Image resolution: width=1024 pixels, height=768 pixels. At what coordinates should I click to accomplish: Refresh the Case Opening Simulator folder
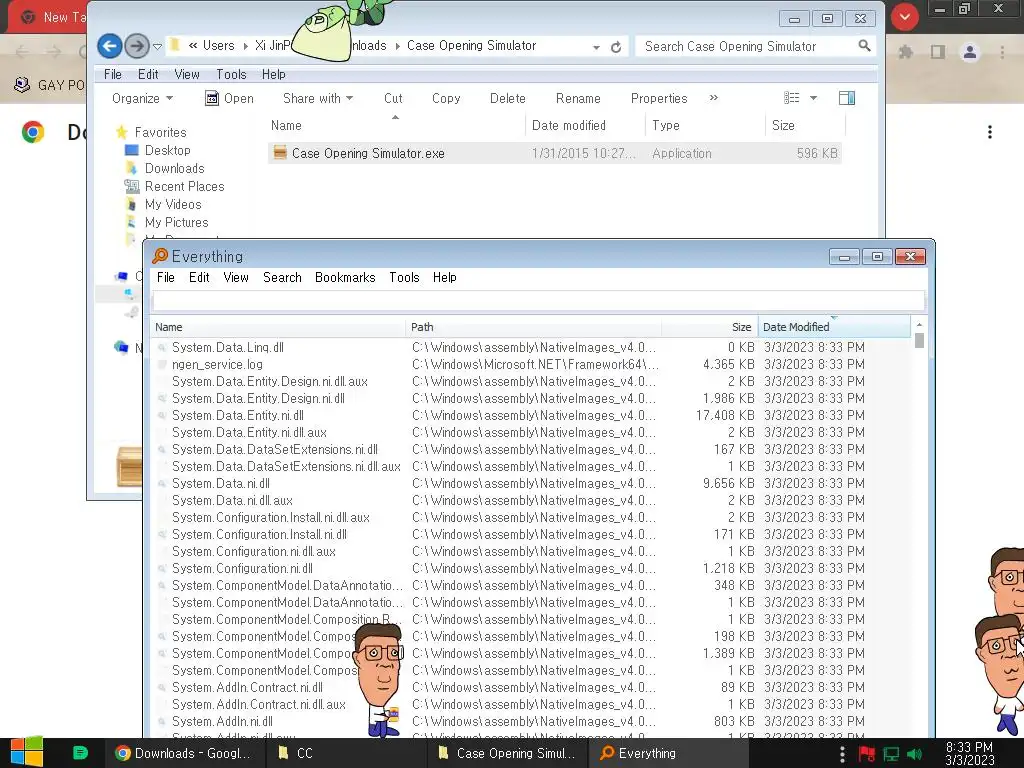[616, 47]
